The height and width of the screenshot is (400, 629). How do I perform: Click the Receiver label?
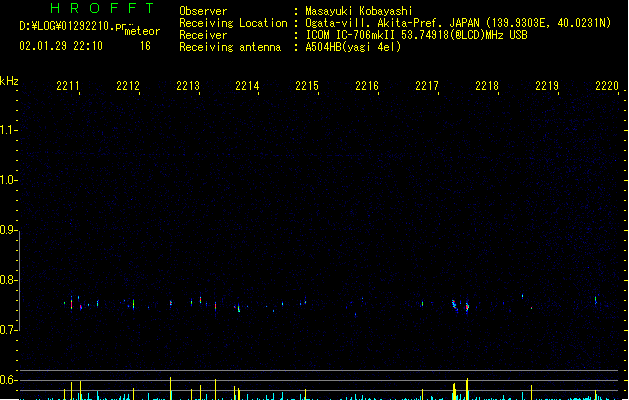[x=203, y=35]
